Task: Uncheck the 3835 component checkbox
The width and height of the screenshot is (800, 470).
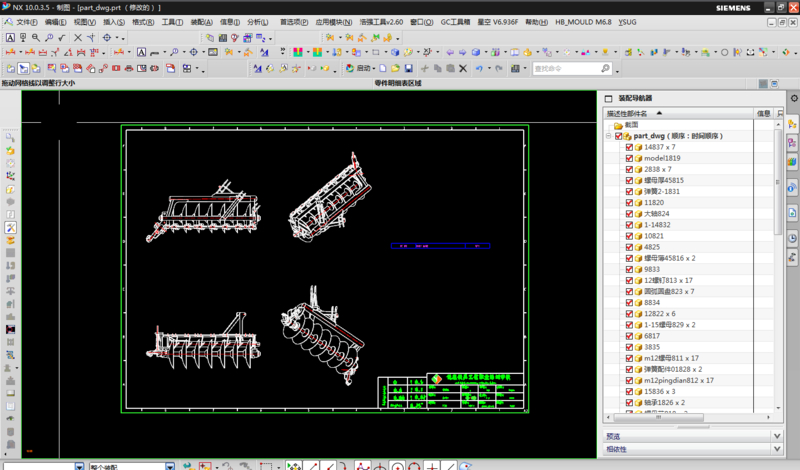Action: click(x=629, y=348)
